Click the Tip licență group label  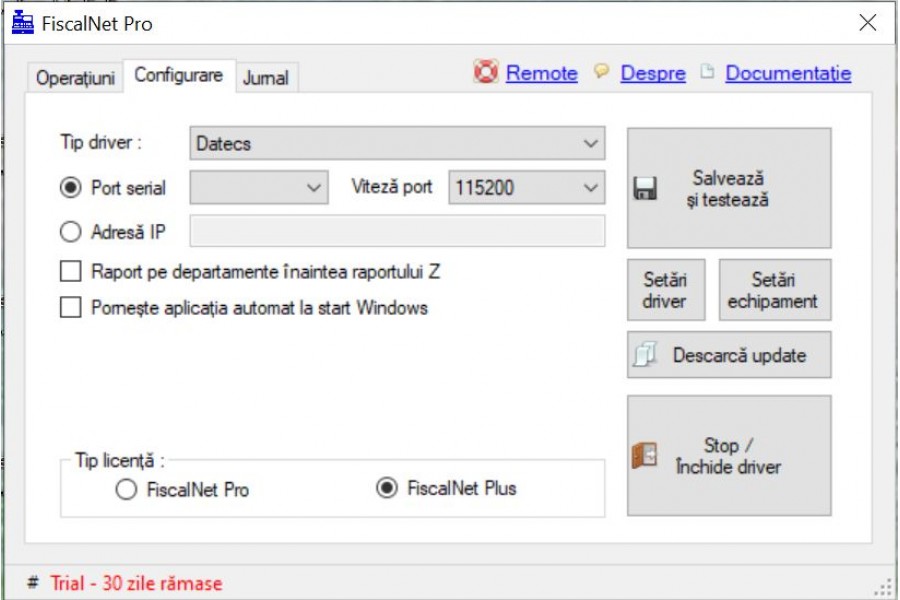[120, 460]
